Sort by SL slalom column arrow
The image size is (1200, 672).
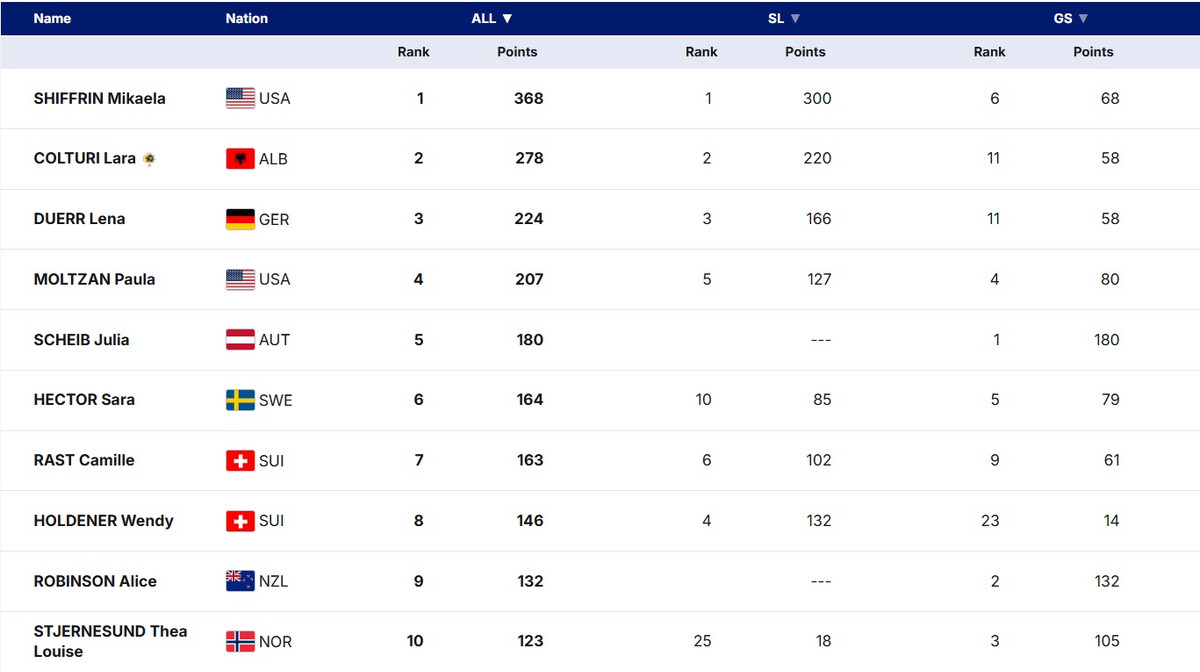[795, 18]
